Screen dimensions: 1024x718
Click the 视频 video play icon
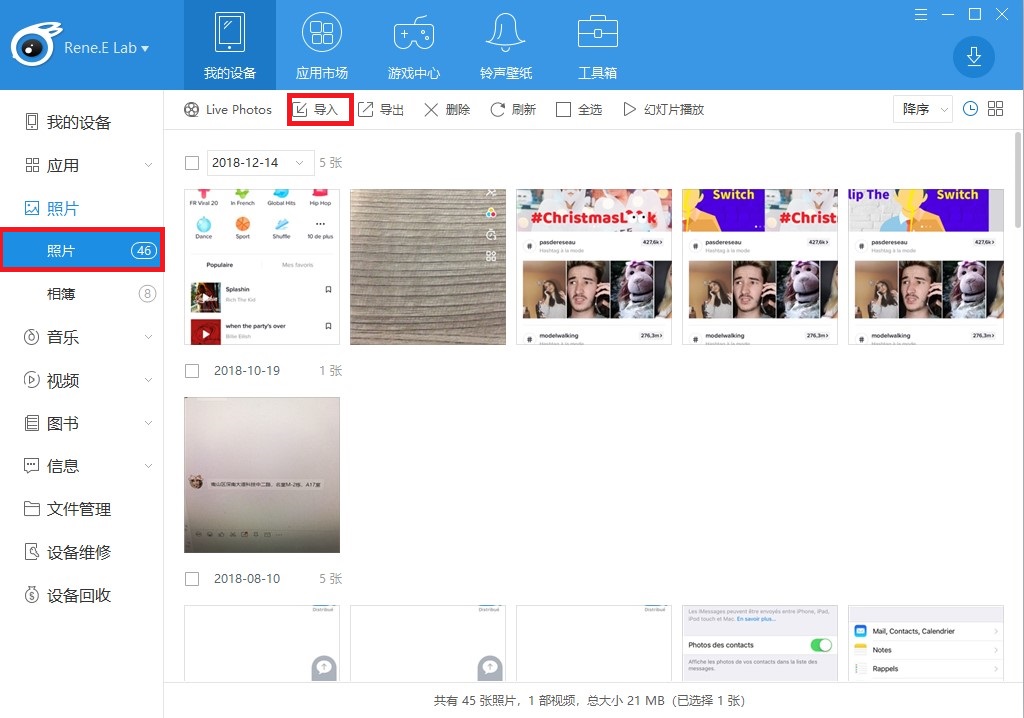pyautogui.click(x=31, y=380)
